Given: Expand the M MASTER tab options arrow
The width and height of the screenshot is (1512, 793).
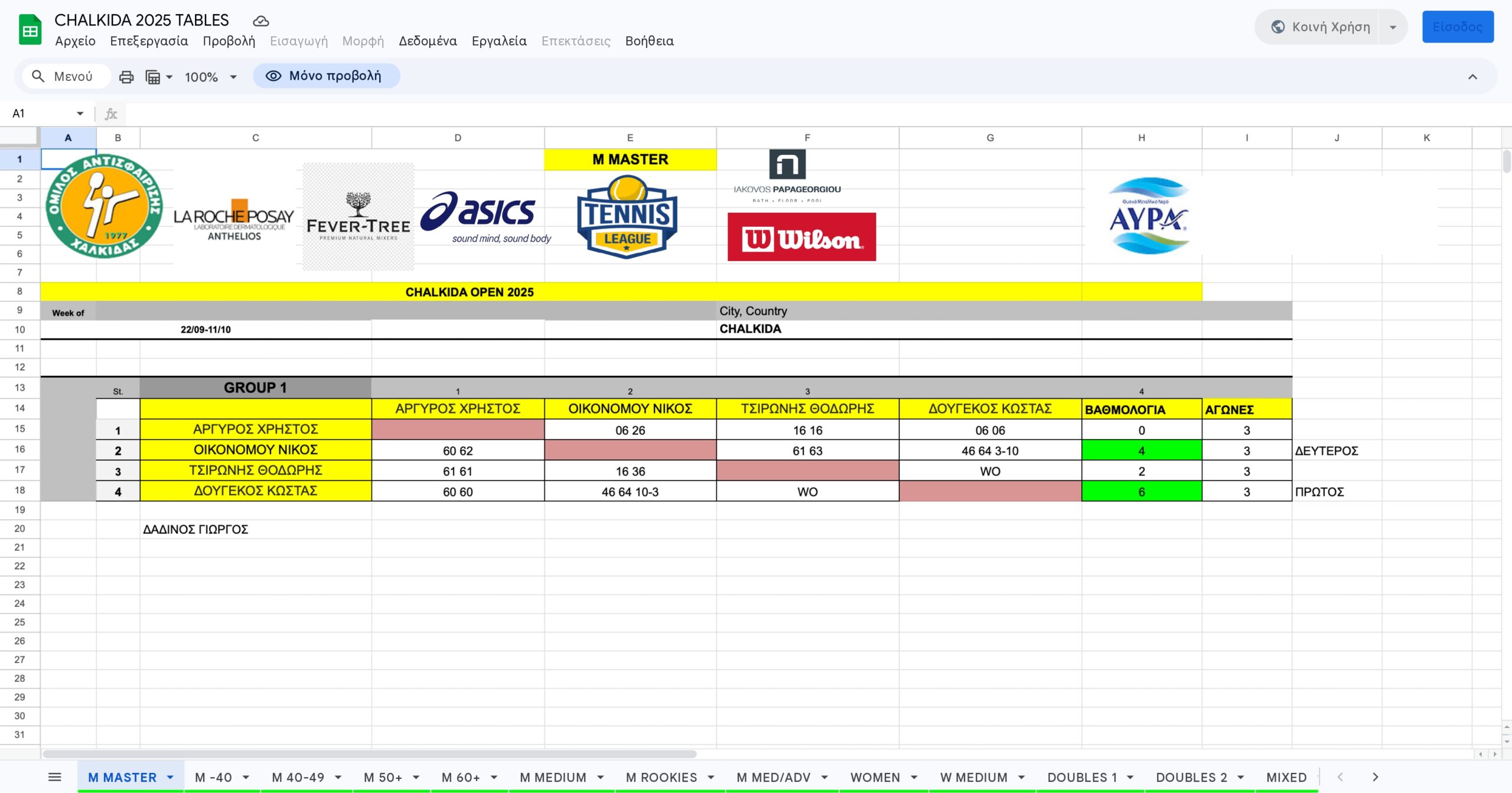Looking at the screenshot, I should 170,777.
